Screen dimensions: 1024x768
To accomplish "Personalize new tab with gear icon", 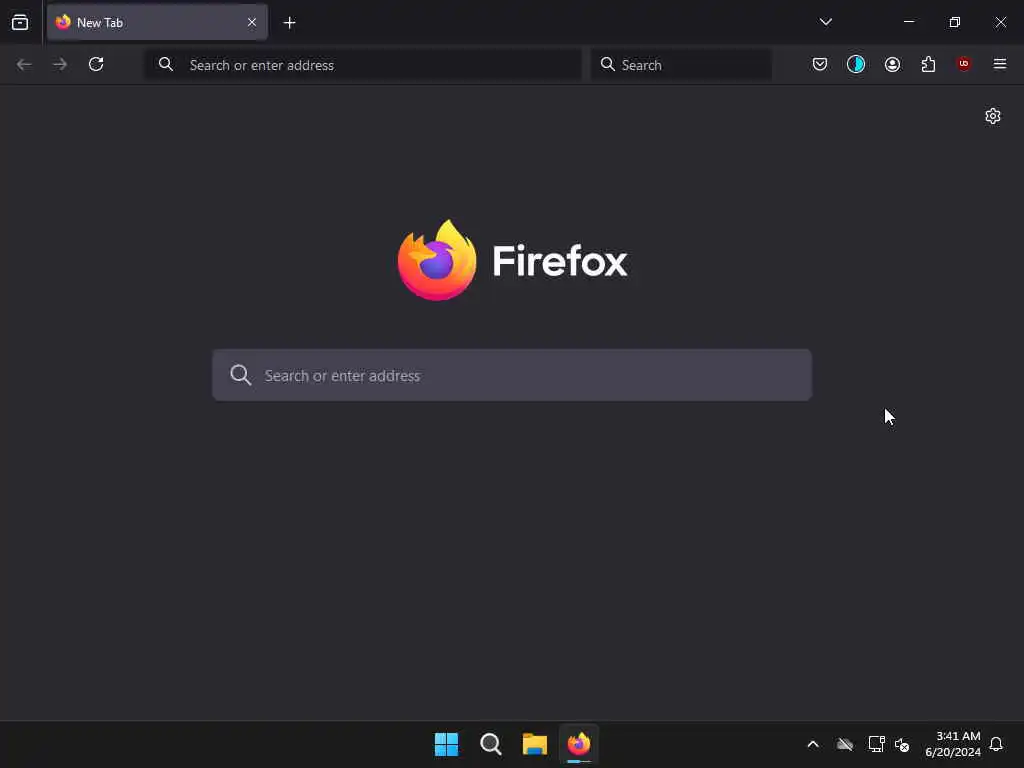I will click(x=993, y=116).
